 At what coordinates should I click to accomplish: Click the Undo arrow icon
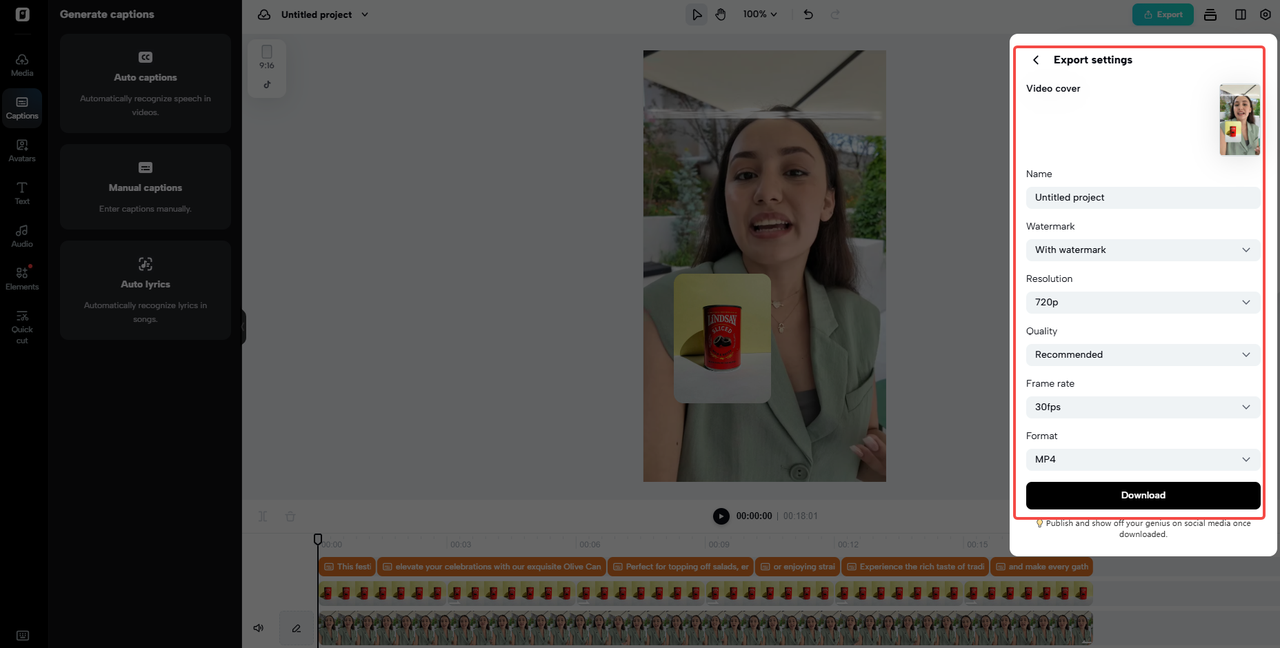click(808, 14)
